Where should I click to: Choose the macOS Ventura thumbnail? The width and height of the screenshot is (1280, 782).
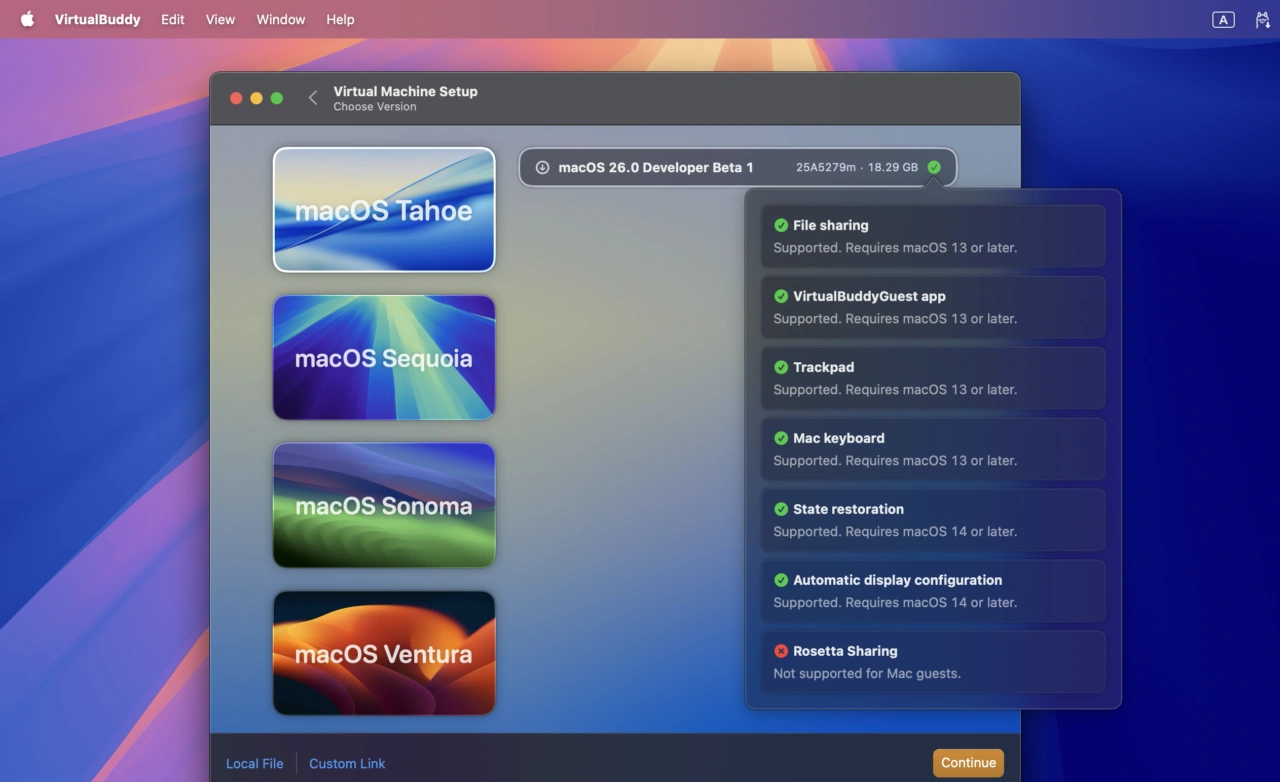384,653
